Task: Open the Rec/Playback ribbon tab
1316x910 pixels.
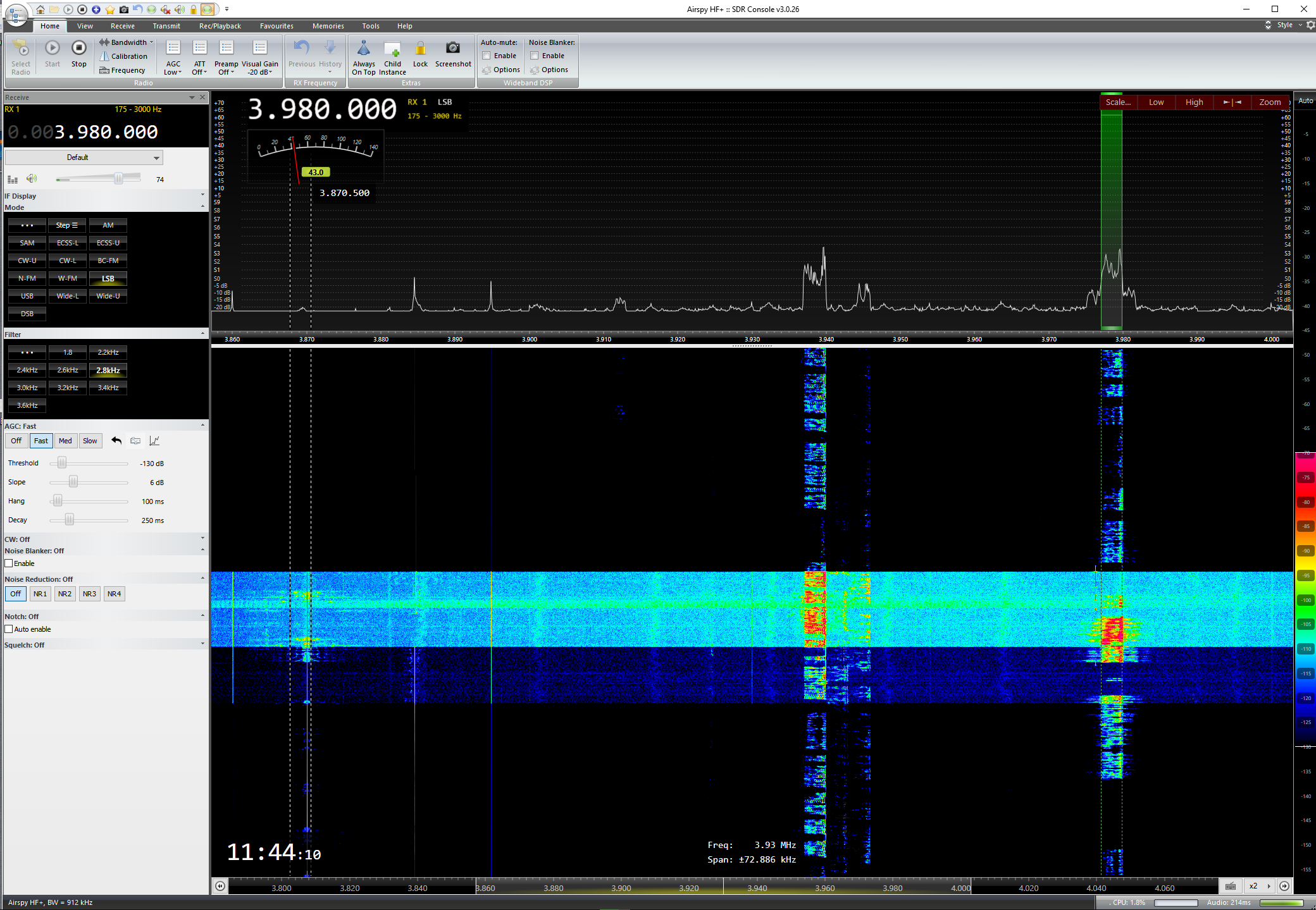Action: pos(220,26)
